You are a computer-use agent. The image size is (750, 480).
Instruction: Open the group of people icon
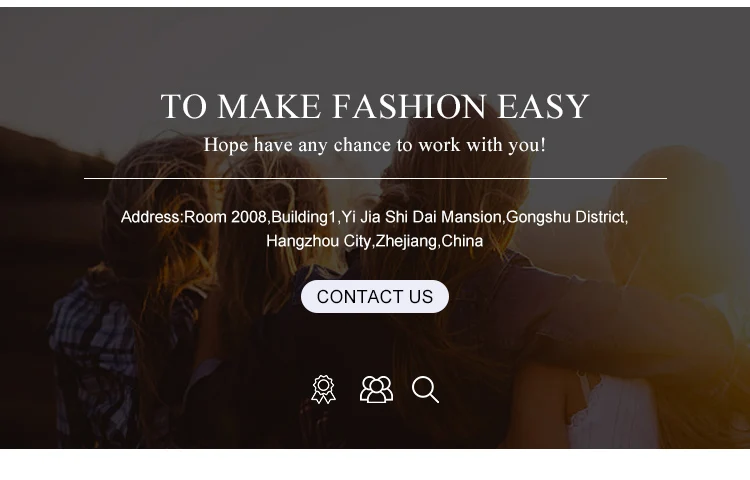[376, 389]
